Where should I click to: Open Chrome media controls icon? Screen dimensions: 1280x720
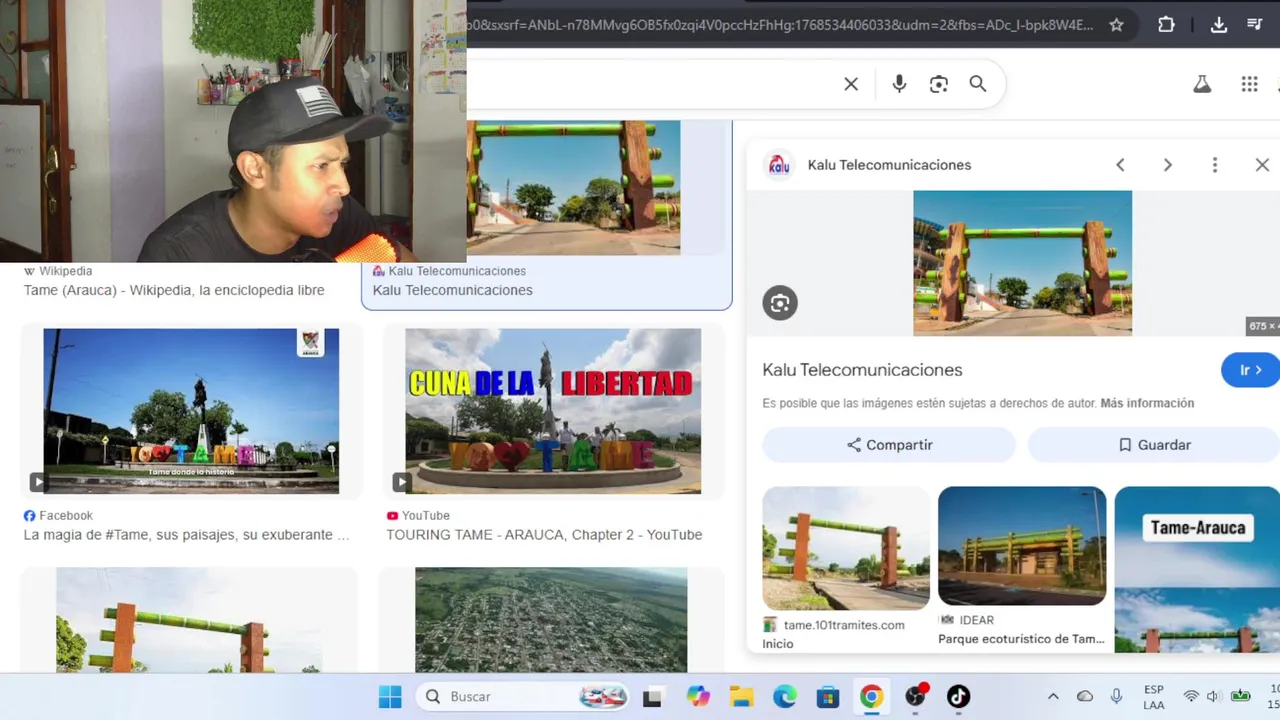(x=1256, y=25)
